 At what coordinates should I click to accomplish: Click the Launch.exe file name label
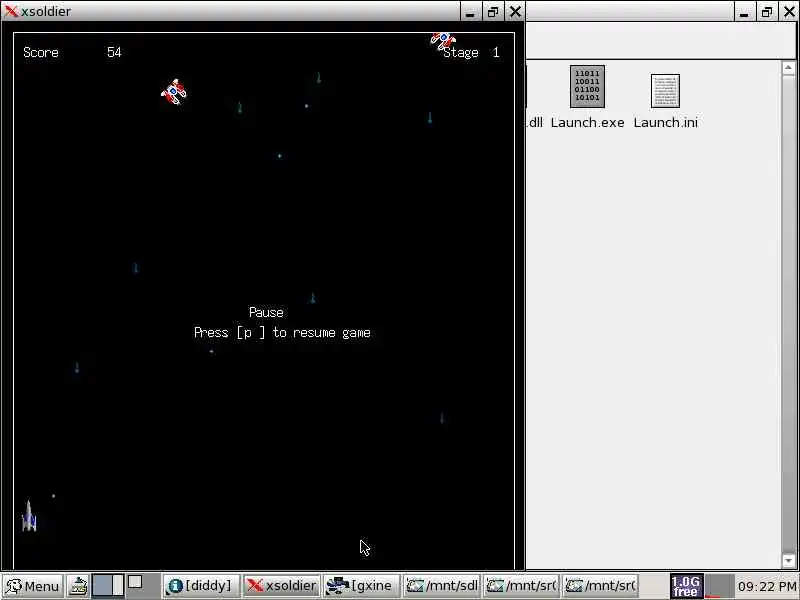click(587, 122)
